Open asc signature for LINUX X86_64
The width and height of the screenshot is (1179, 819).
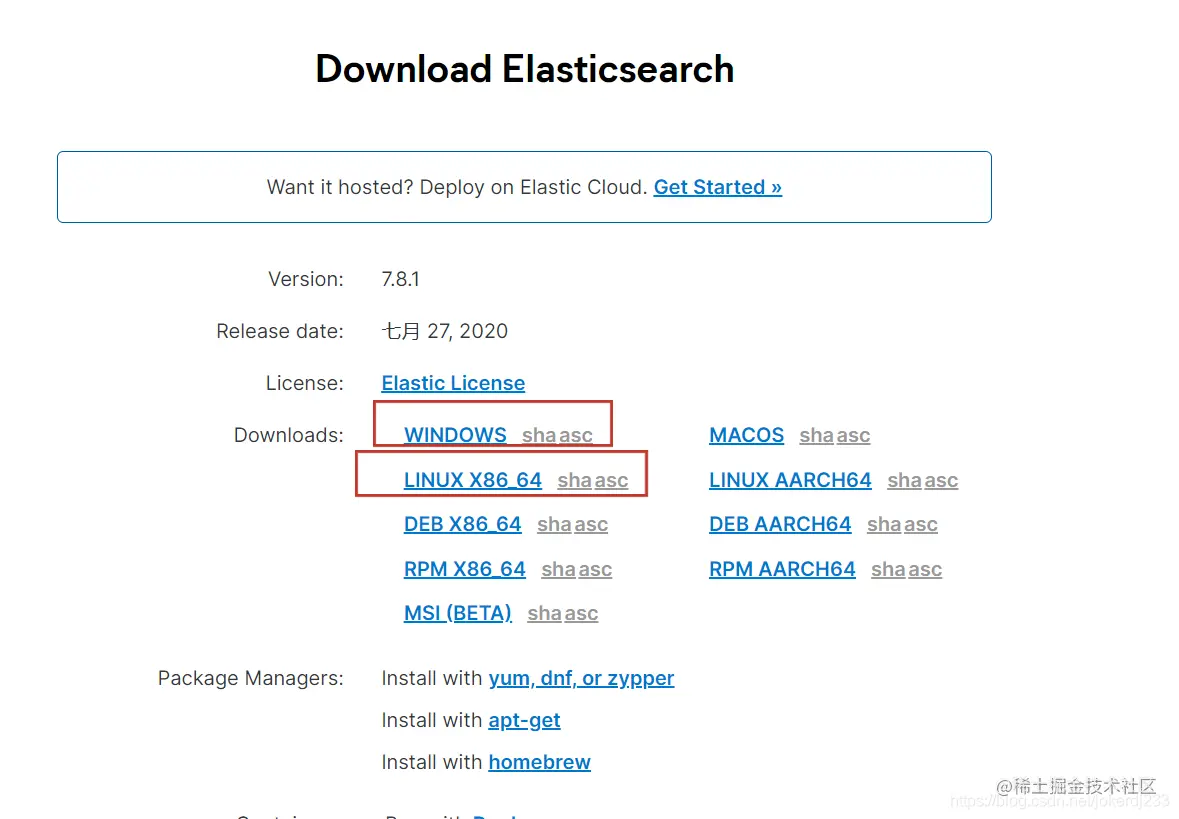tap(611, 480)
